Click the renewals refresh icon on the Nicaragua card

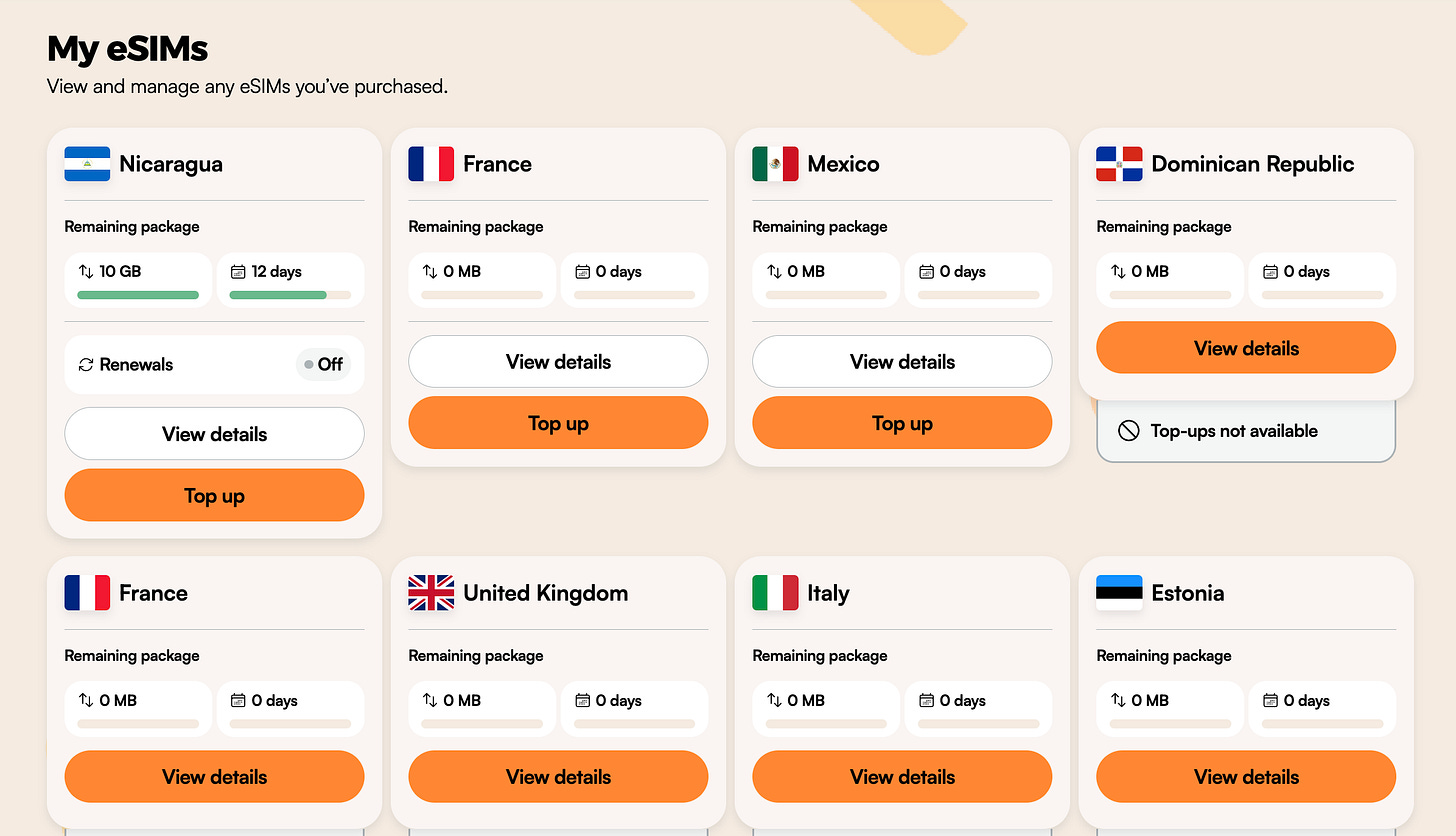(85, 364)
